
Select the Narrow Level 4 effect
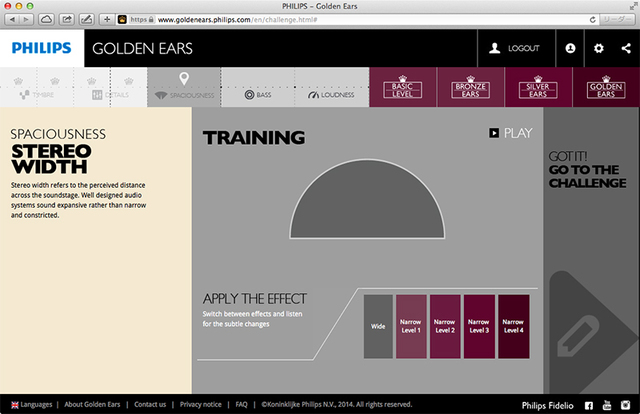(x=513, y=327)
